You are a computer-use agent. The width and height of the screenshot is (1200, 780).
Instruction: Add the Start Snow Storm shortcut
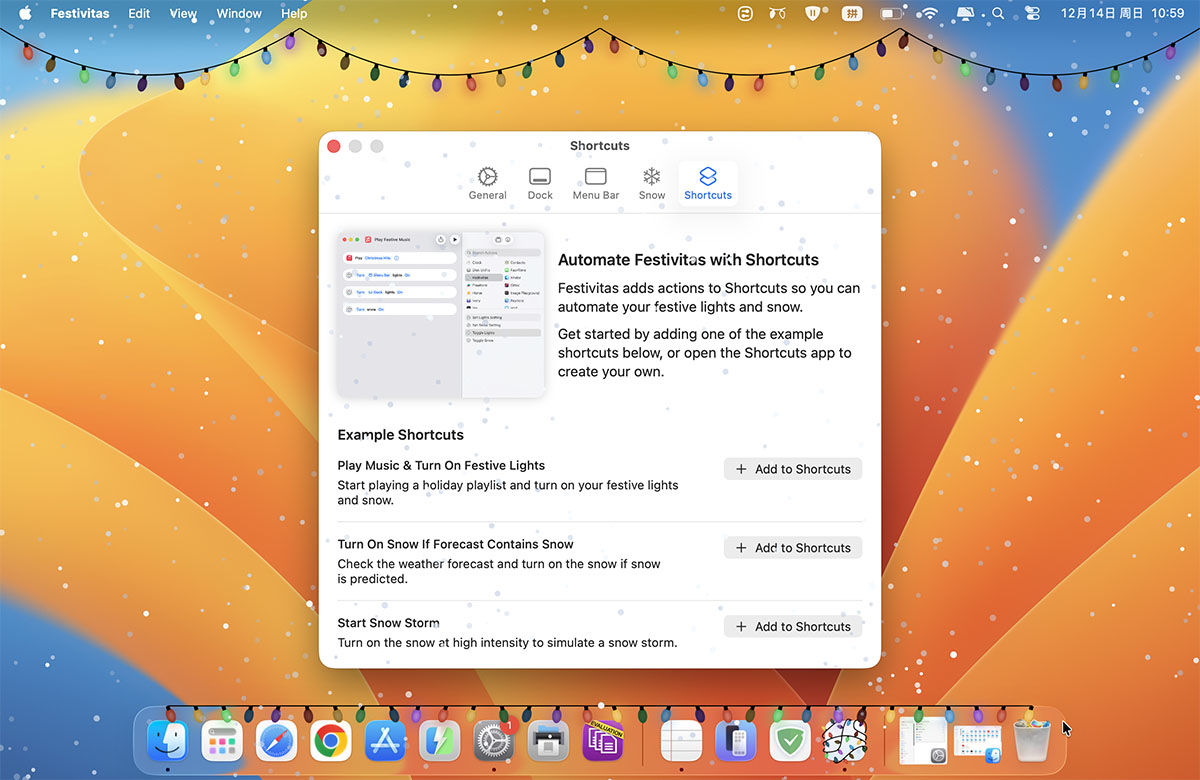coord(793,627)
